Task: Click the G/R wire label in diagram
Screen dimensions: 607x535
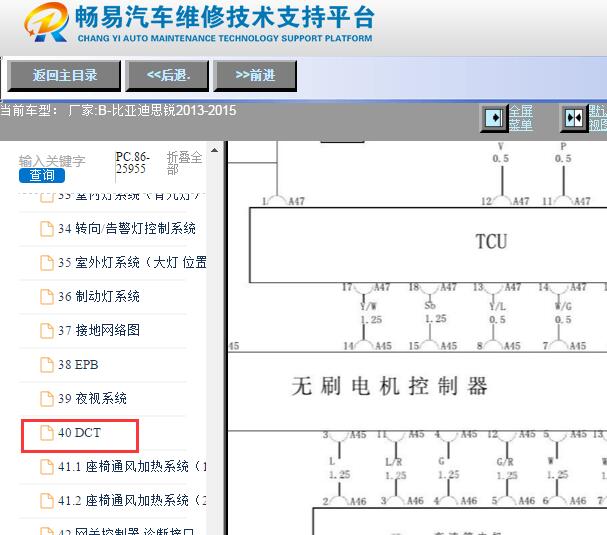Action: (505, 462)
